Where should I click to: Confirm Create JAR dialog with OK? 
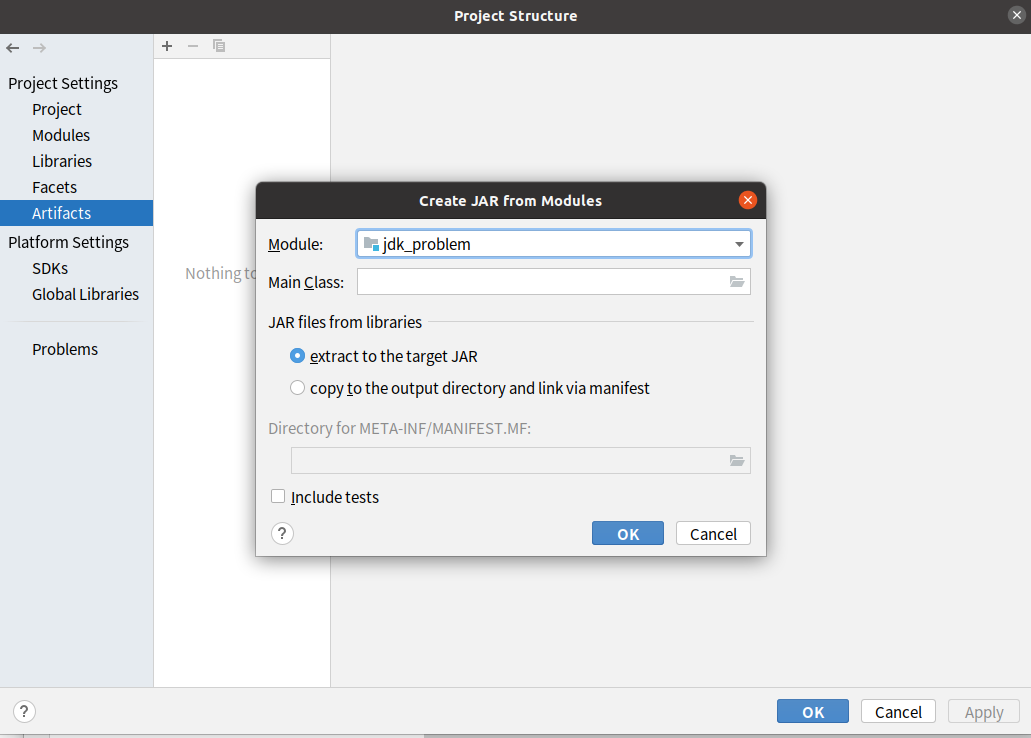pyautogui.click(x=628, y=533)
